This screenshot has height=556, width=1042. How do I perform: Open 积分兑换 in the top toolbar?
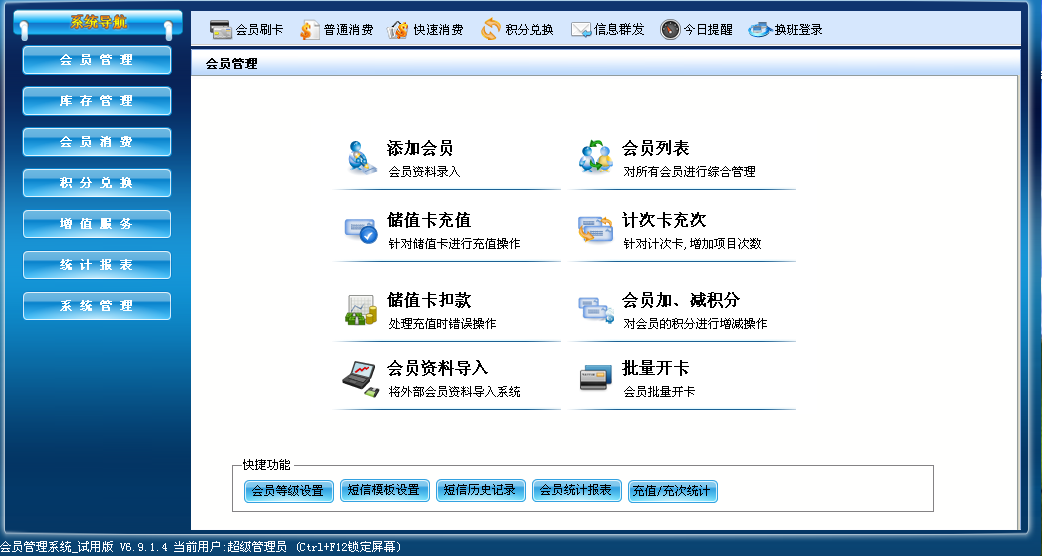click(x=517, y=30)
